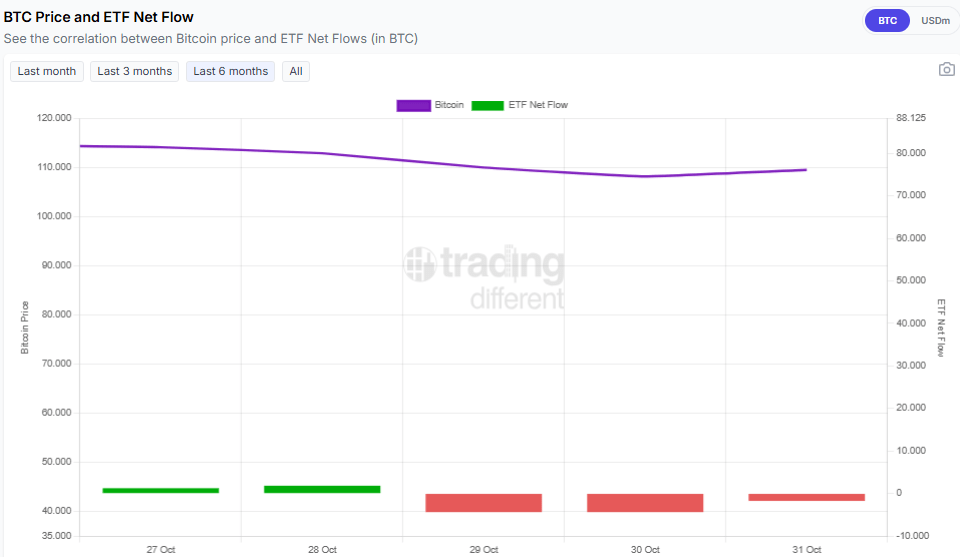Click the 31 Oct red outflow bar
Screen dimensions: 960x557
(806, 497)
